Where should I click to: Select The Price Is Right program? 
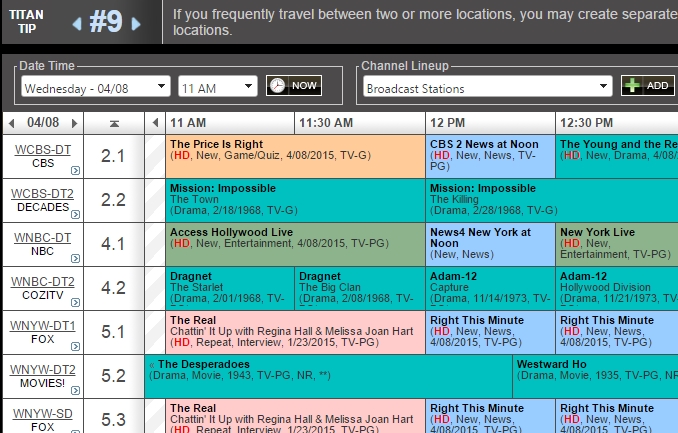(295, 157)
